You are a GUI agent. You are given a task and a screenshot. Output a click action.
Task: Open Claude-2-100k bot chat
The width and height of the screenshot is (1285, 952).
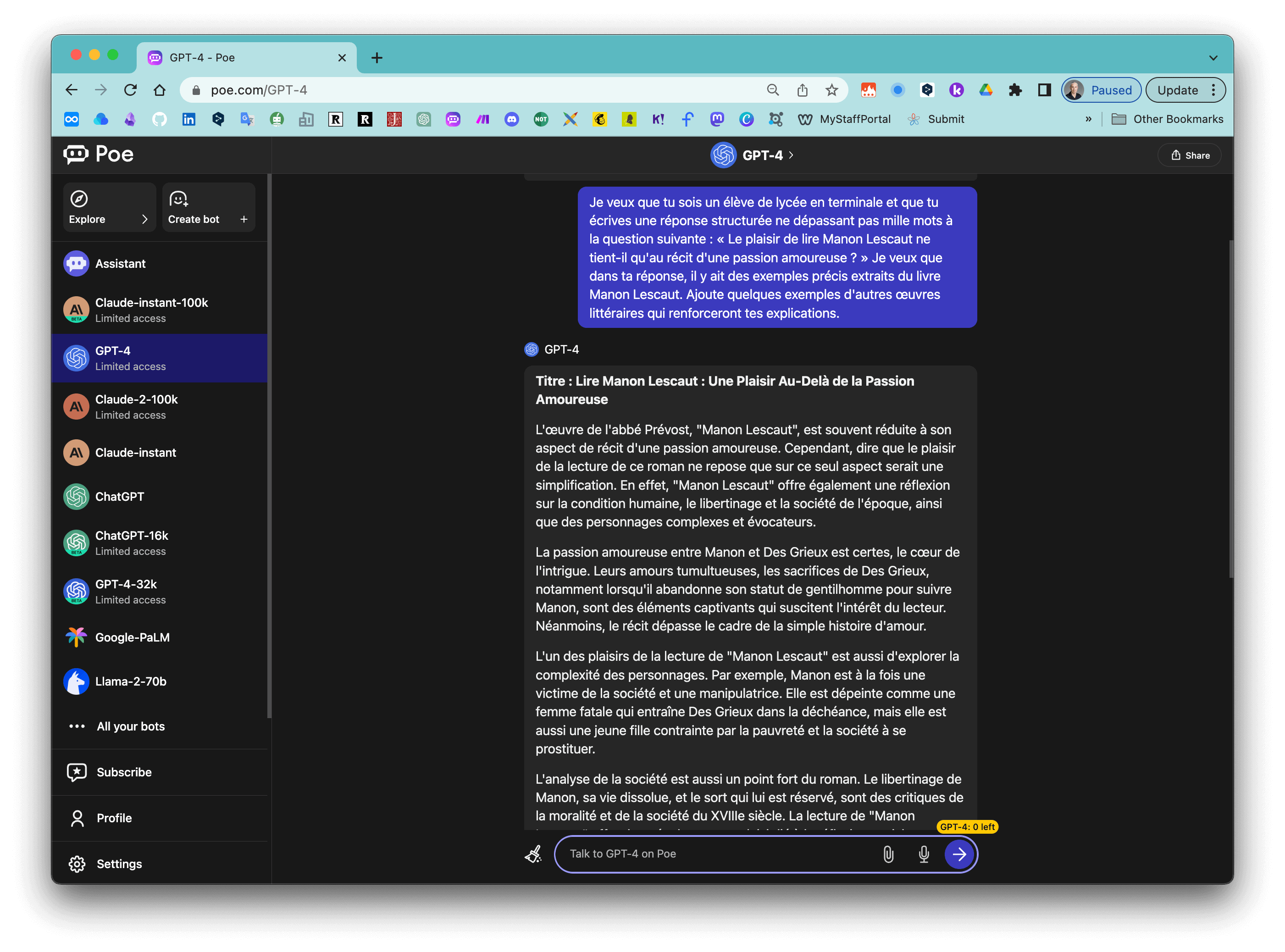pyautogui.click(x=160, y=407)
